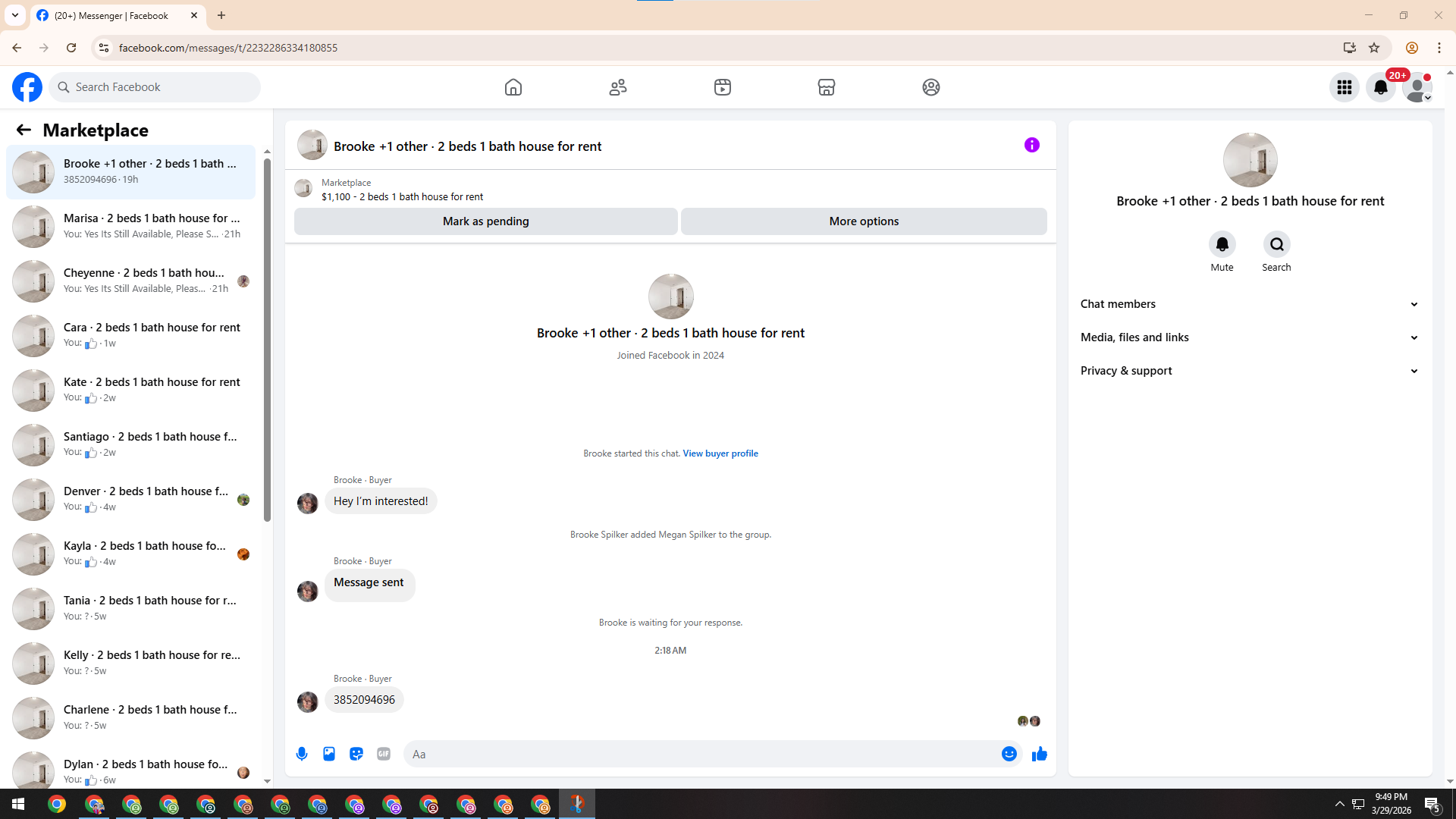Open the Kelly conversation
The height and width of the screenshot is (819, 1456).
(x=130, y=664)
